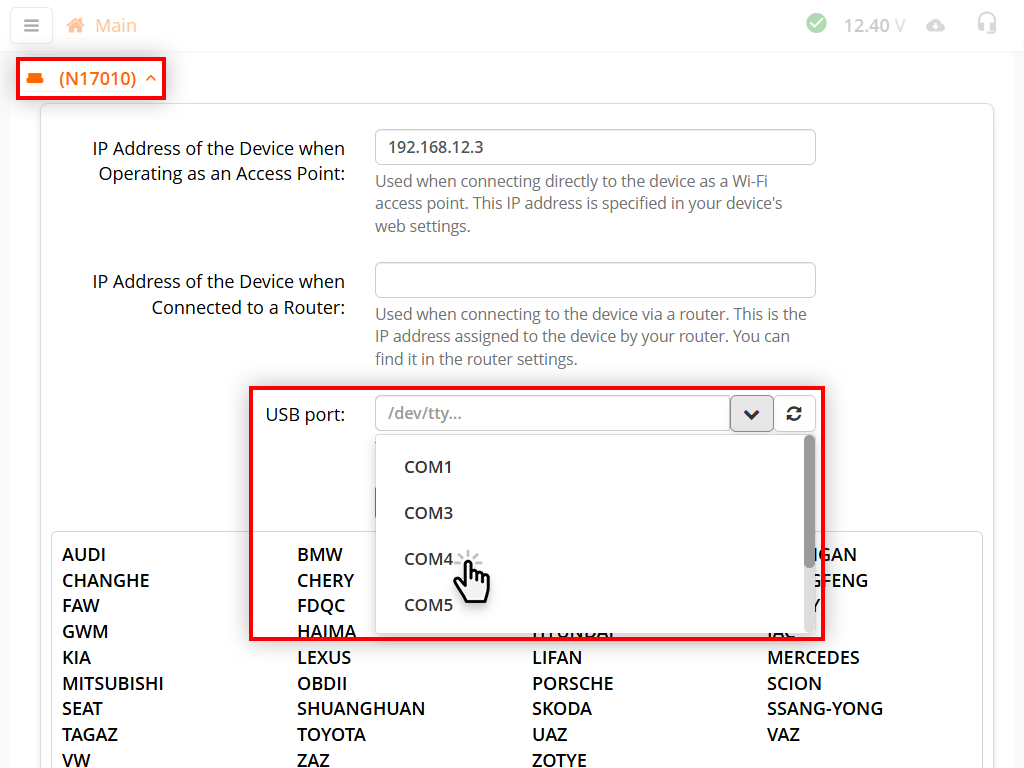The image size is (1024, 768).
Task: Toggle the USB port dropdown arrow
Action: pos(752,414)
